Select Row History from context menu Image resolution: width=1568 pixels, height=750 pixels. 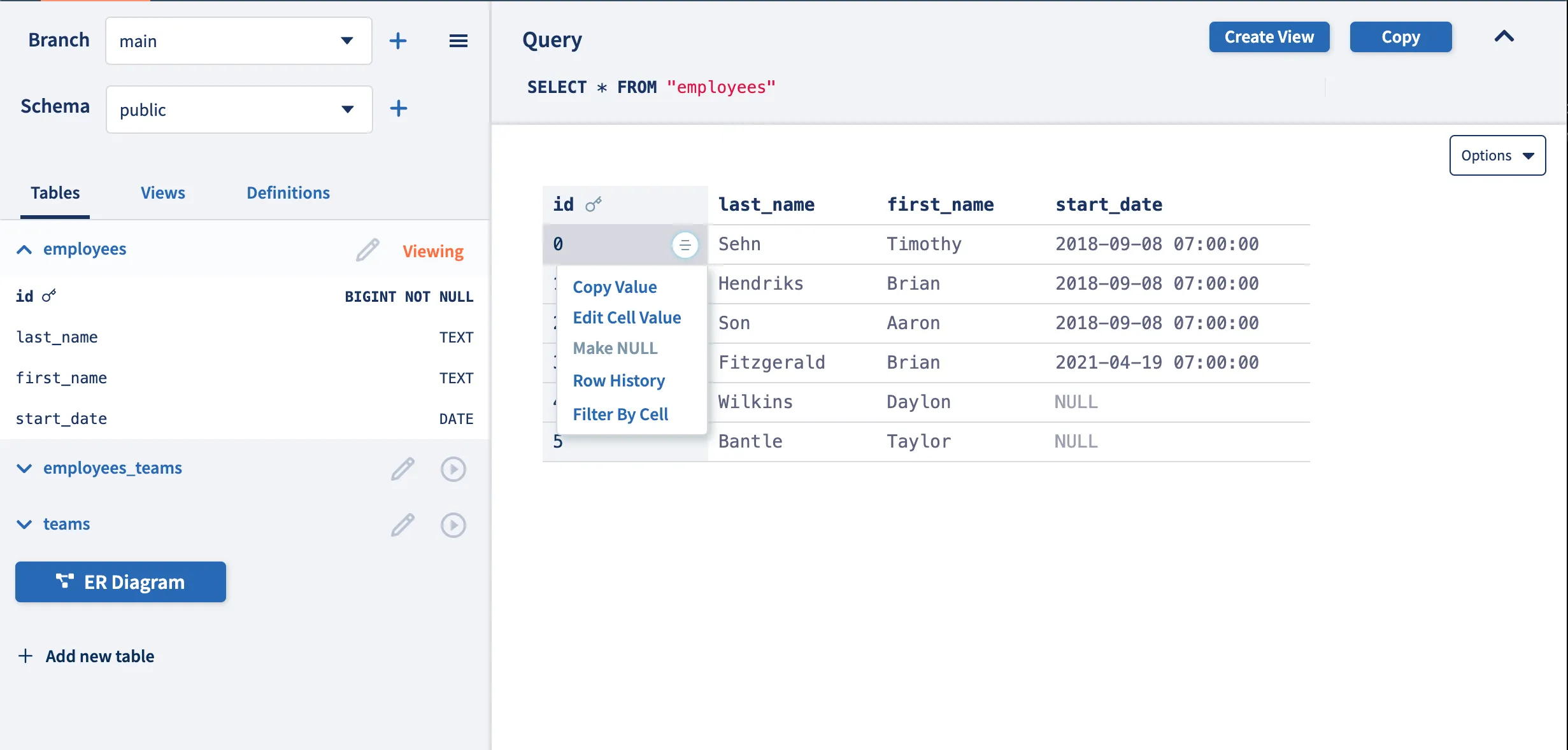pos(618,381)
